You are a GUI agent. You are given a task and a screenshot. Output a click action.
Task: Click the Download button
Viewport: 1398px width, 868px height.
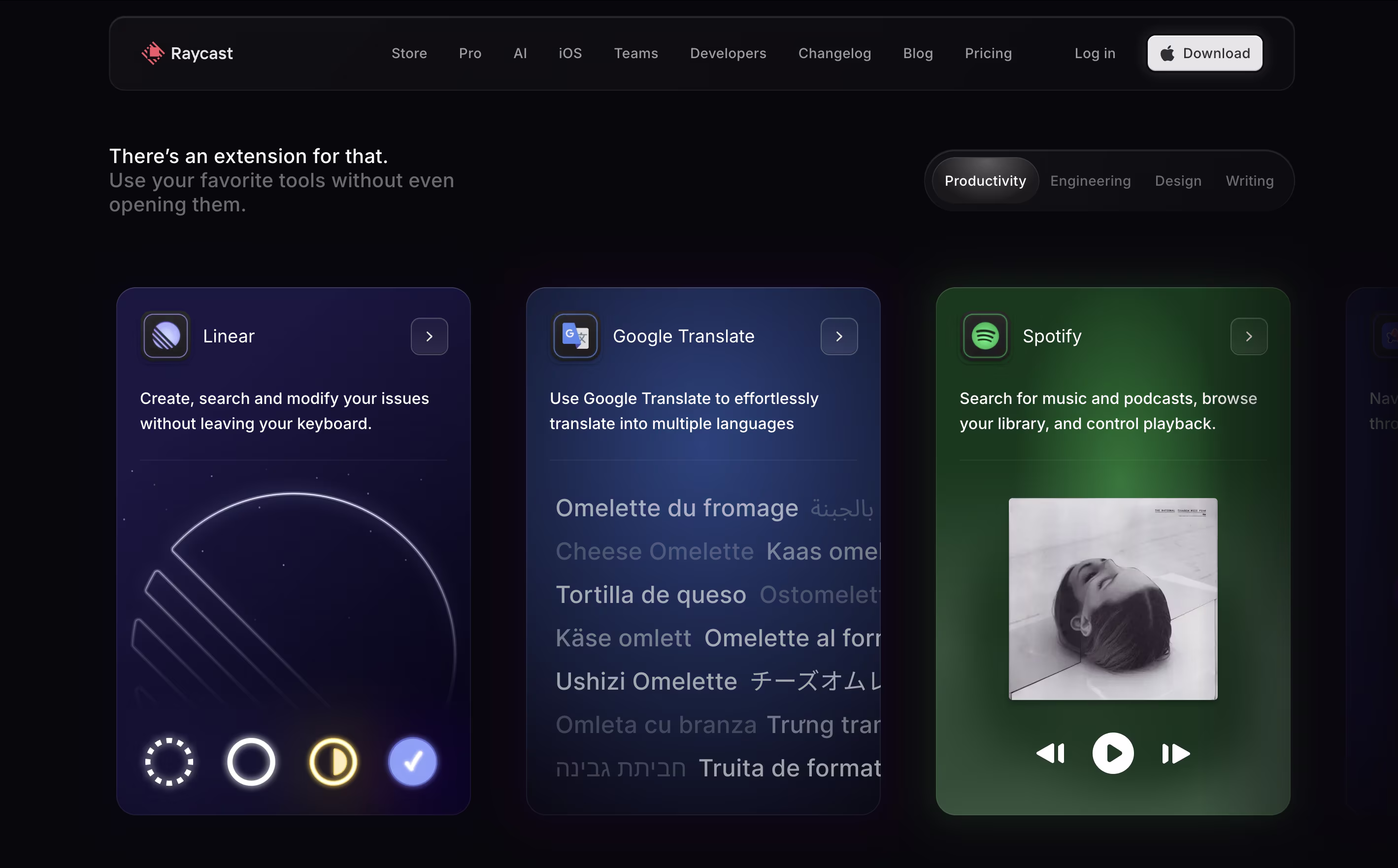coord(1204,53)
